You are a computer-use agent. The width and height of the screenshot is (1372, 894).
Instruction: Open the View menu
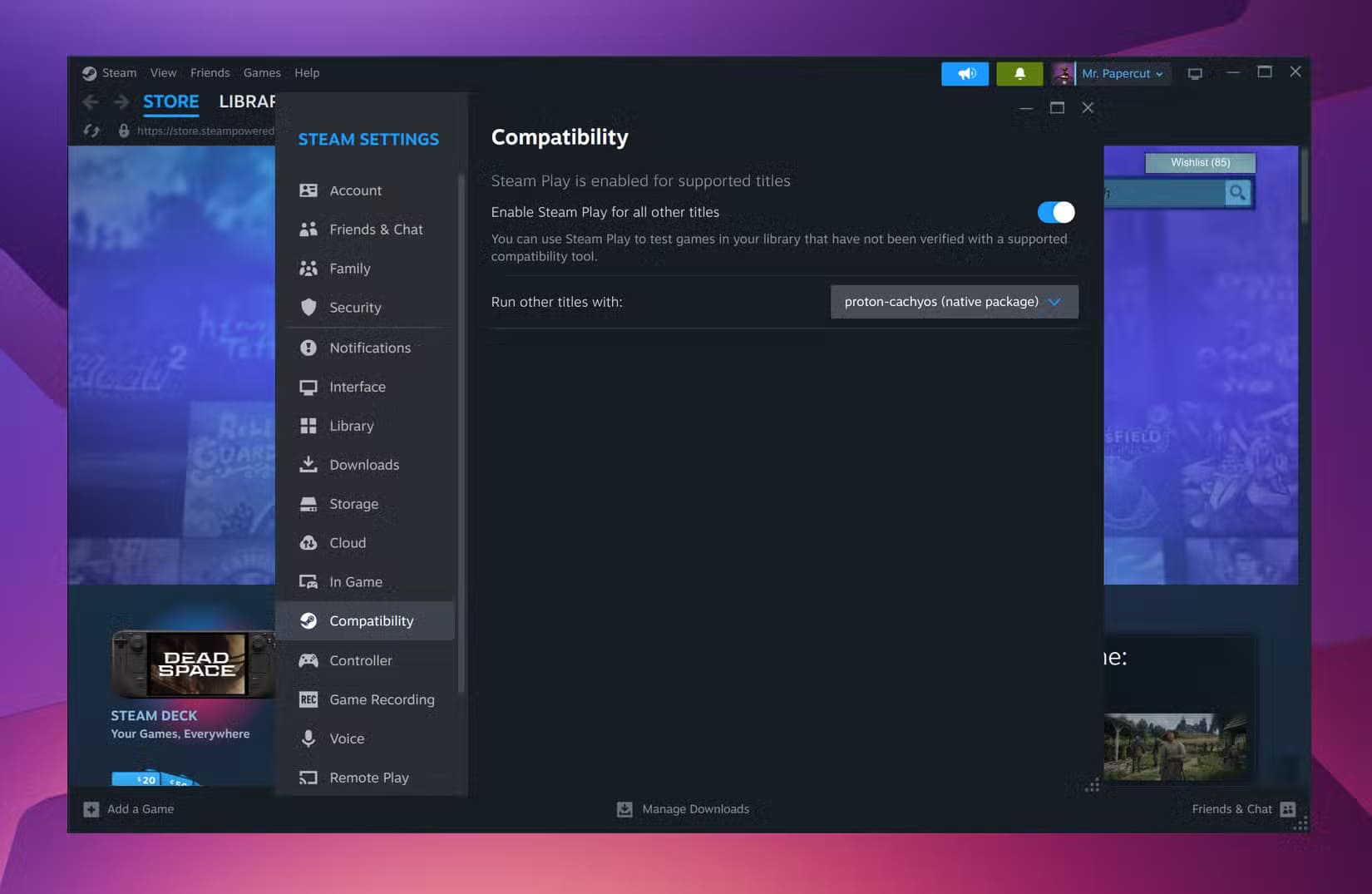[163, 73]
